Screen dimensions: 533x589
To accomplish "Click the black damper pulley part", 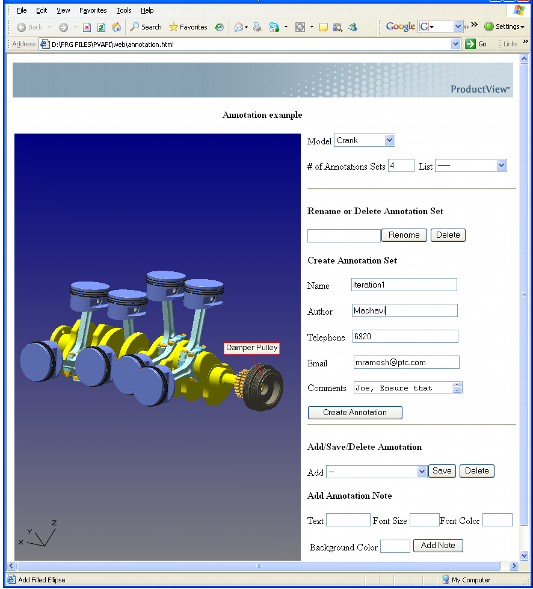I will click(262, 387).
